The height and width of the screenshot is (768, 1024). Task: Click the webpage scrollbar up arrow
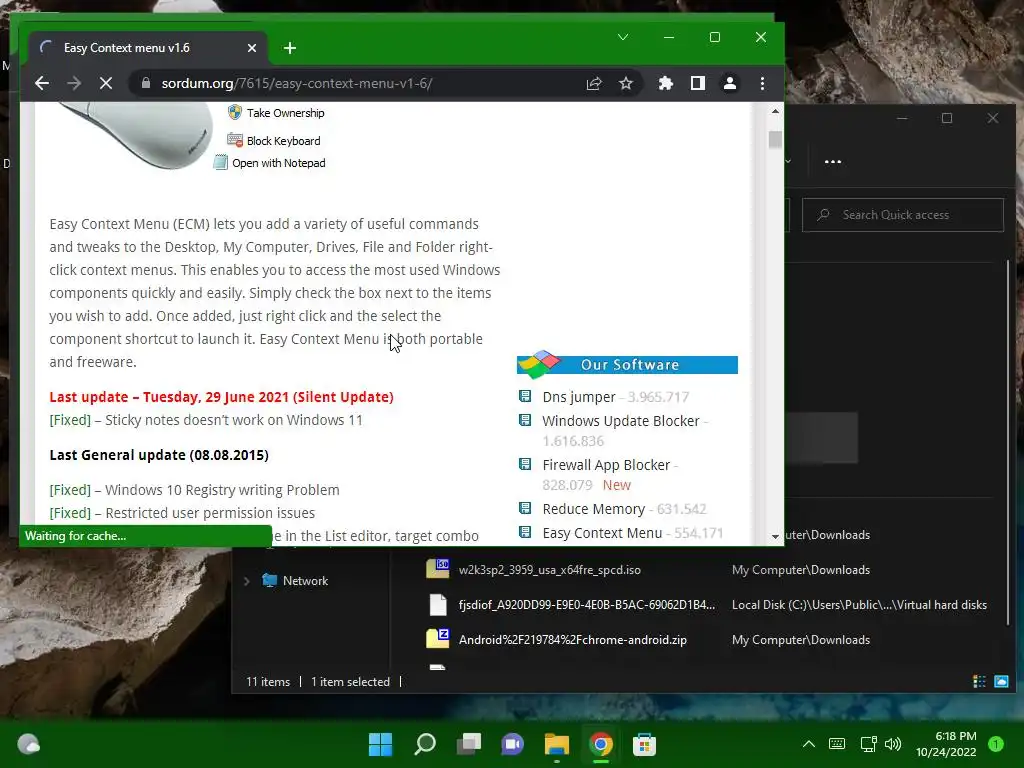pyautogui.click(x=775, y=111)
